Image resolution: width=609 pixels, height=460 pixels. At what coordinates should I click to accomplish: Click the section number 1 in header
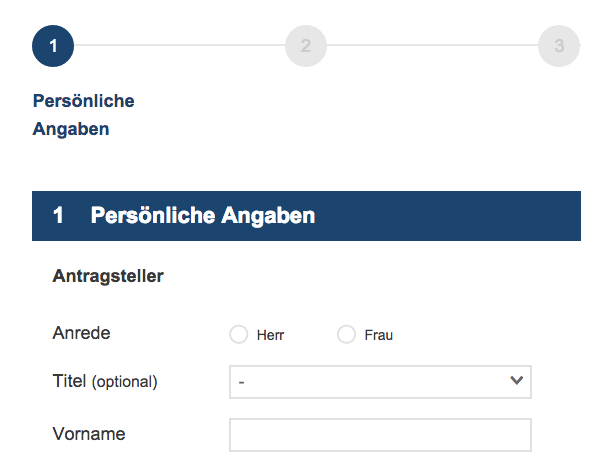coord(58,215)
